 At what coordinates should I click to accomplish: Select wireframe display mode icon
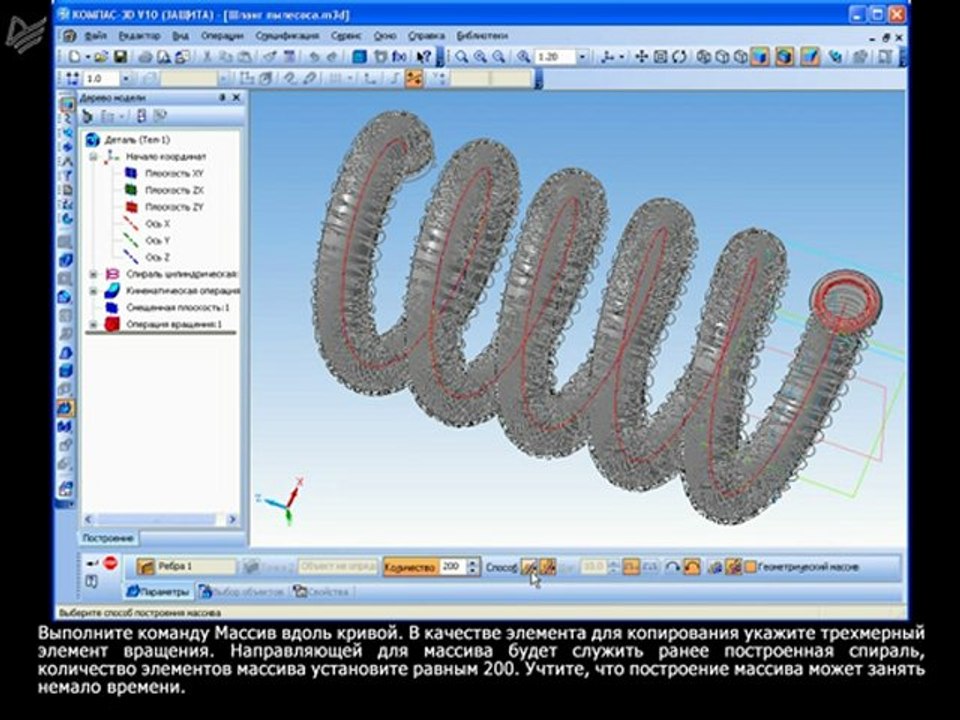703,57
